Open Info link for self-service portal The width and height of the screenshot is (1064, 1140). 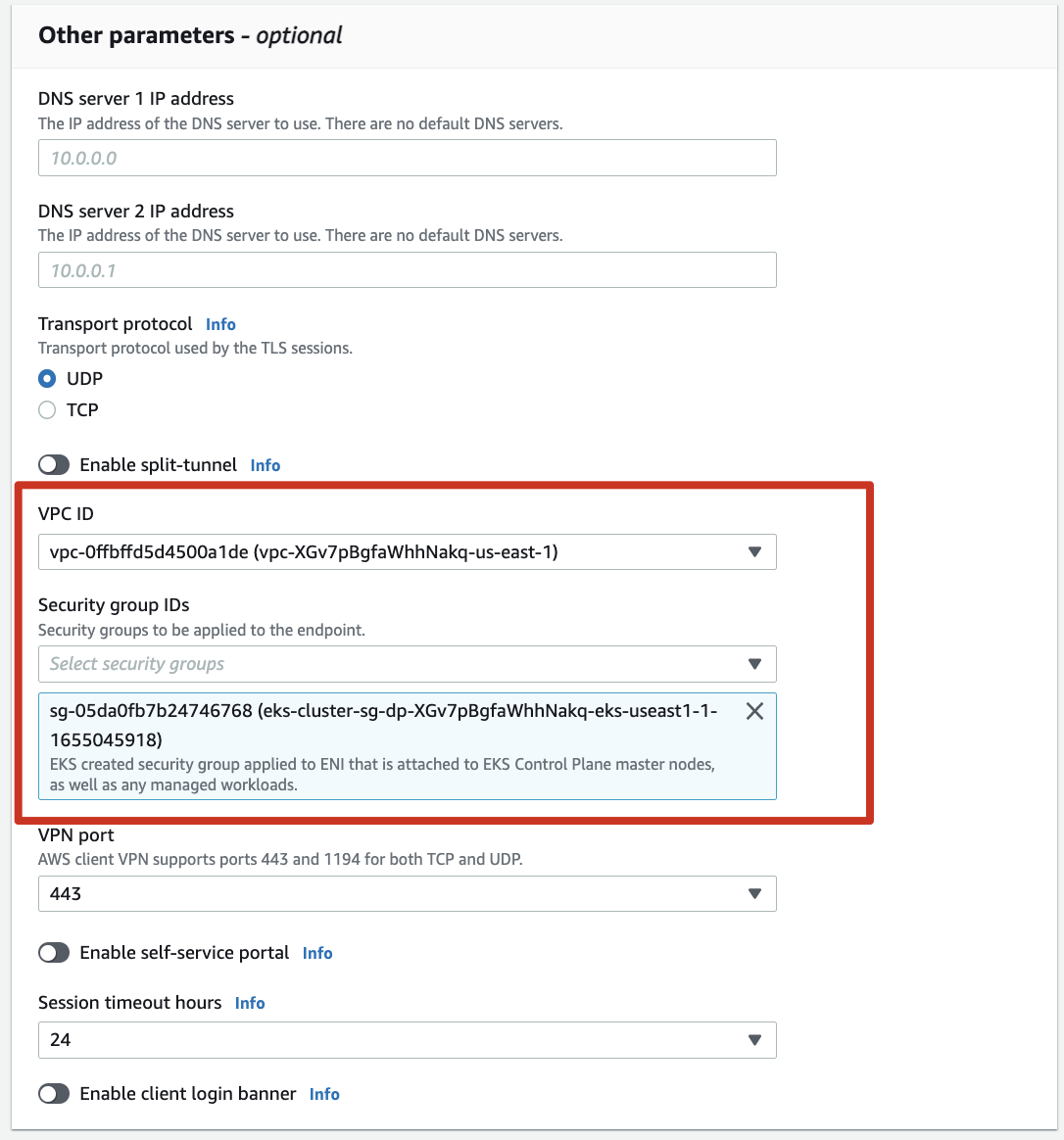coord(317,953)
